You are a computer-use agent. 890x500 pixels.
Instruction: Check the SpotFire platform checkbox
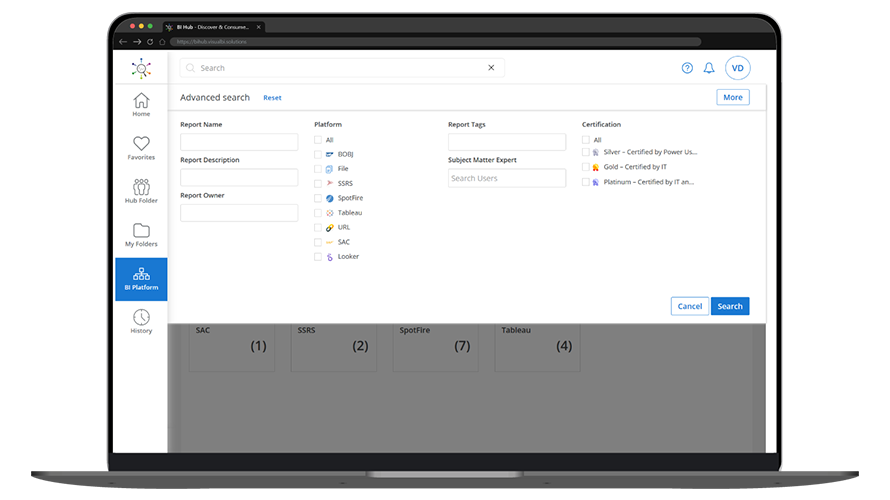(x=318, y=198)
